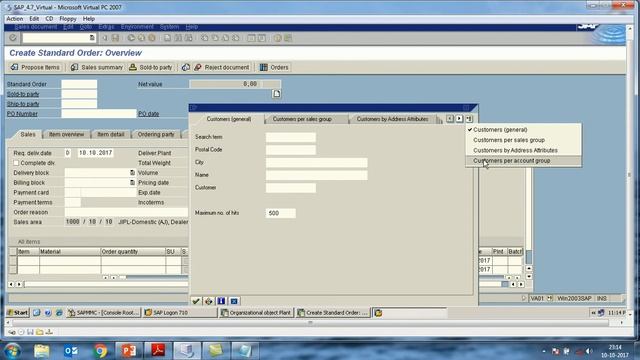Click the Virtual PC icon on taskbar
Screen dimensions: 640x360
[187, 350]
